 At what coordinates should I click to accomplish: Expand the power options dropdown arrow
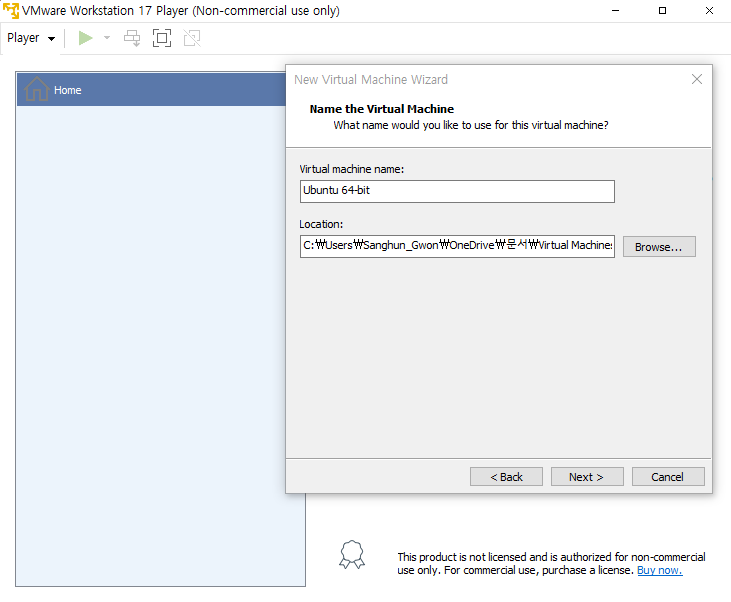point(107,38)
